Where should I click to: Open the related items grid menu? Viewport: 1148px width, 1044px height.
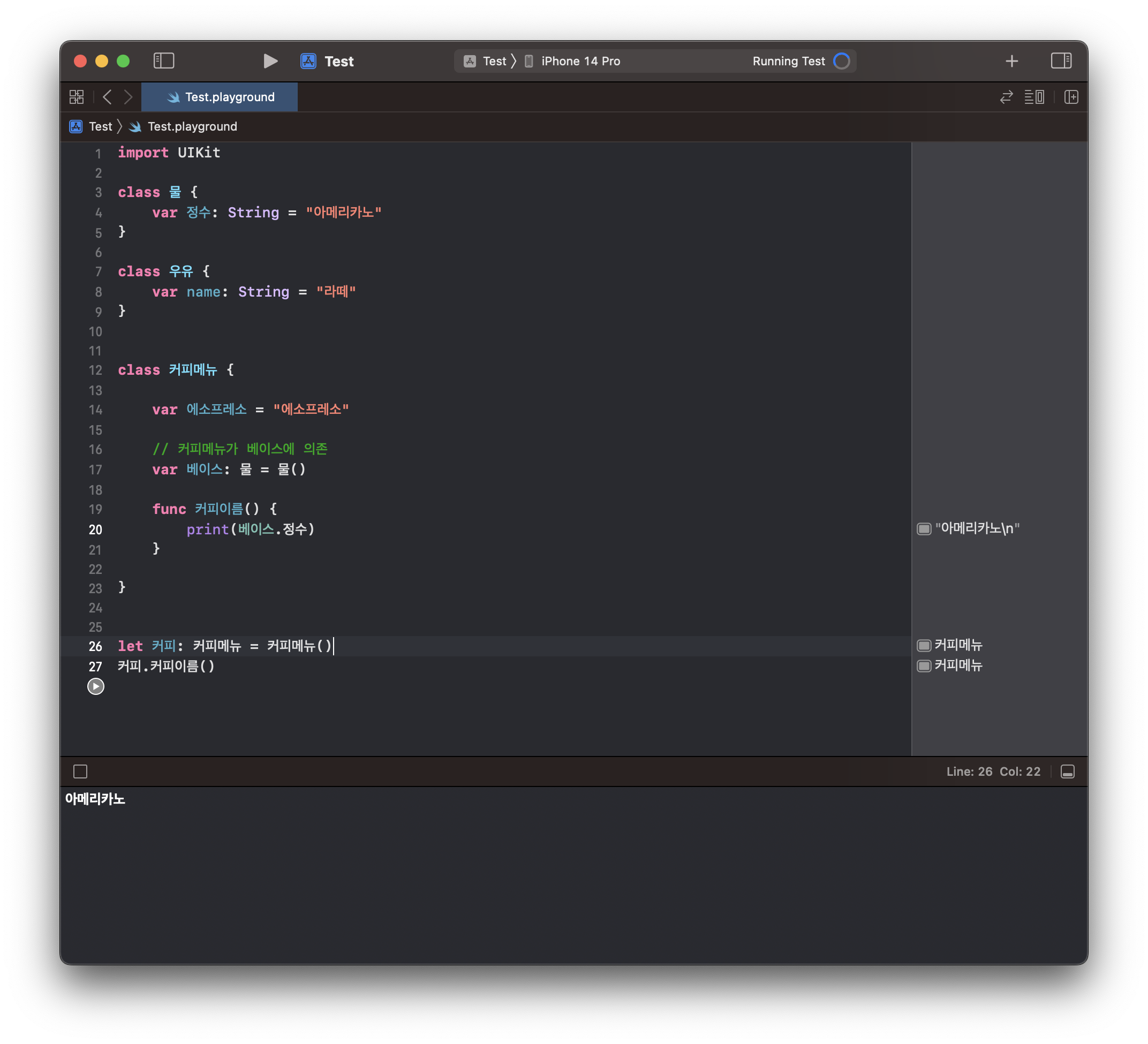pyautogui.click(x=77, y=97)
